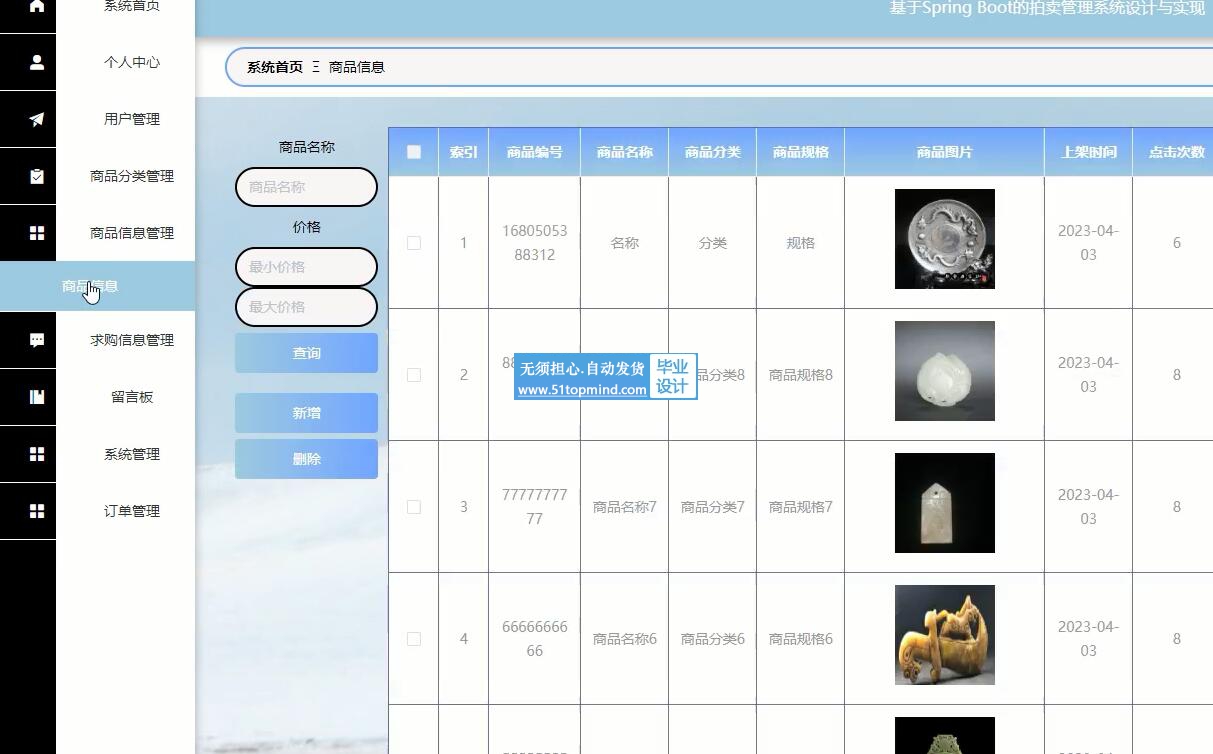Click the 商品分类6 cell

pyautogui.click(x=713, y=639)
